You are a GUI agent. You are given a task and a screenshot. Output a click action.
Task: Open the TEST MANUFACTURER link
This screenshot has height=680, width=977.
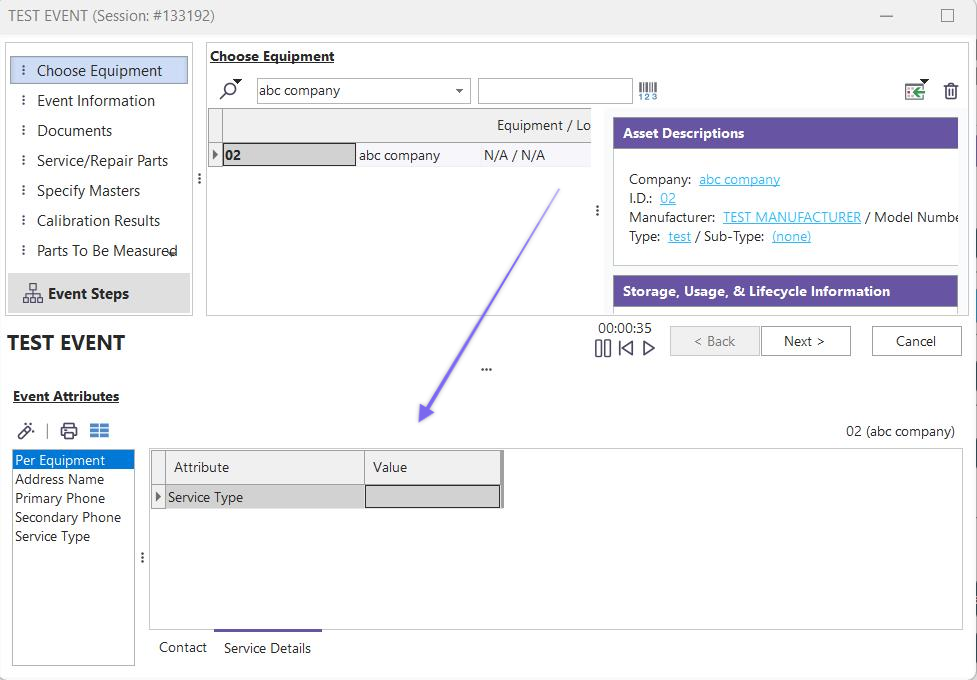(791, 217)
